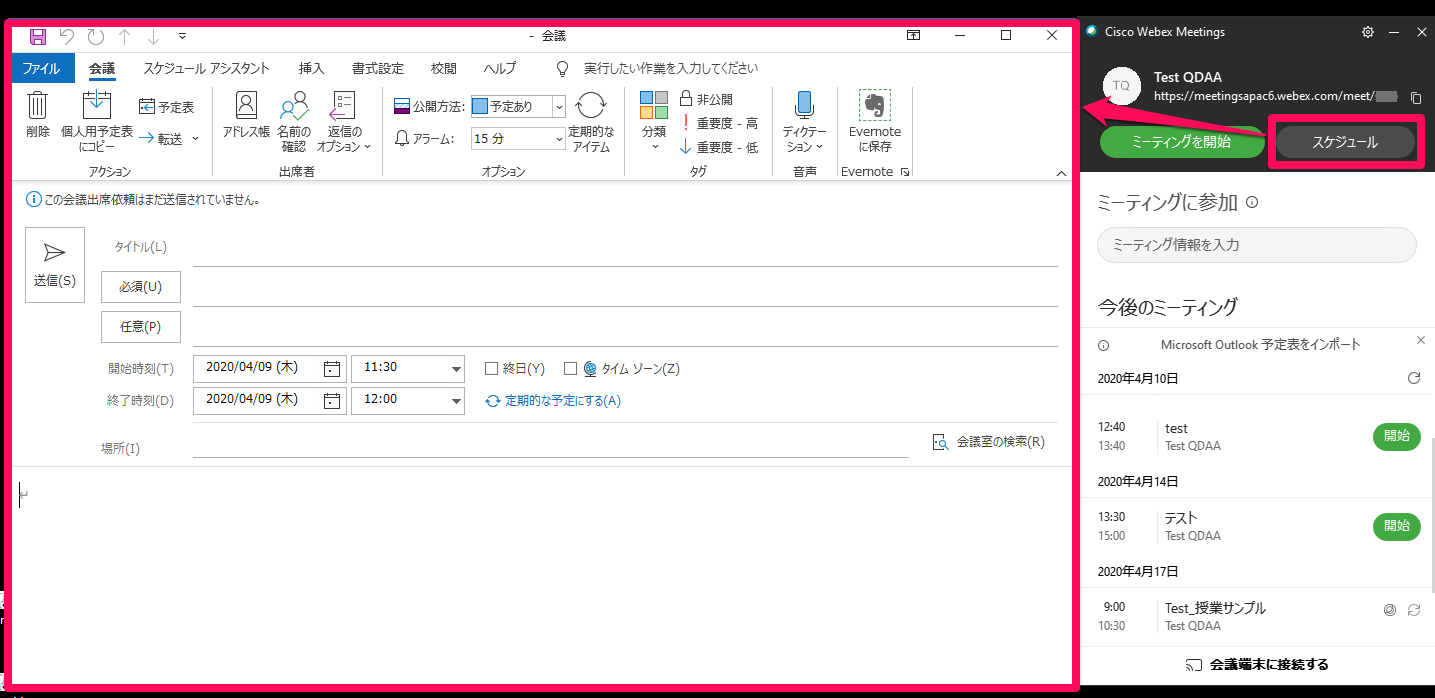Click the lightbulb tell-me icon

[563, 69]
